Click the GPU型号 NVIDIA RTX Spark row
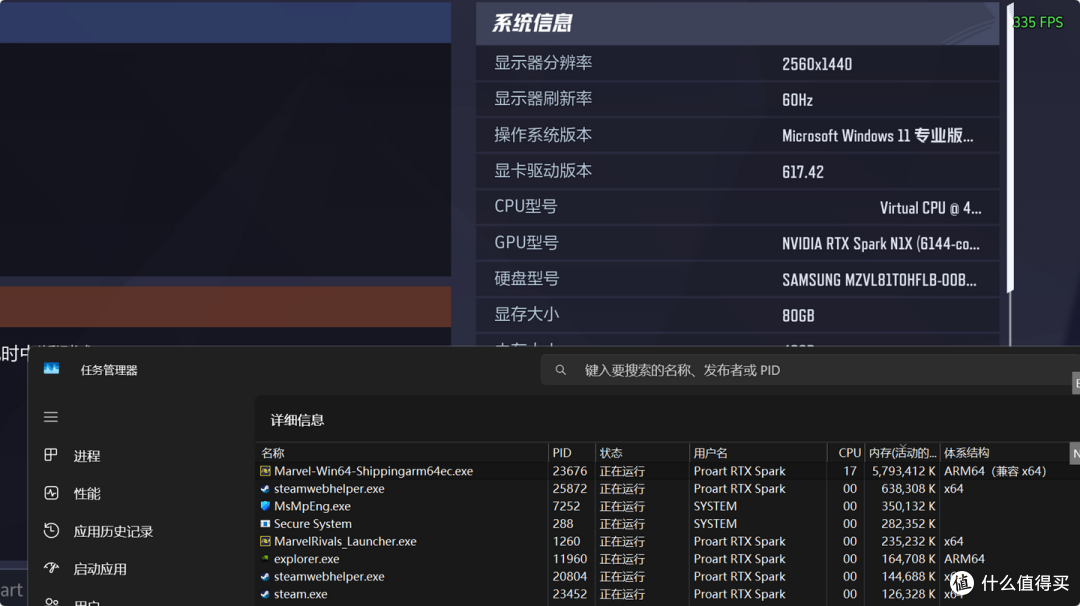This screenshot has width=1080, height=606. tap(737, 243)
